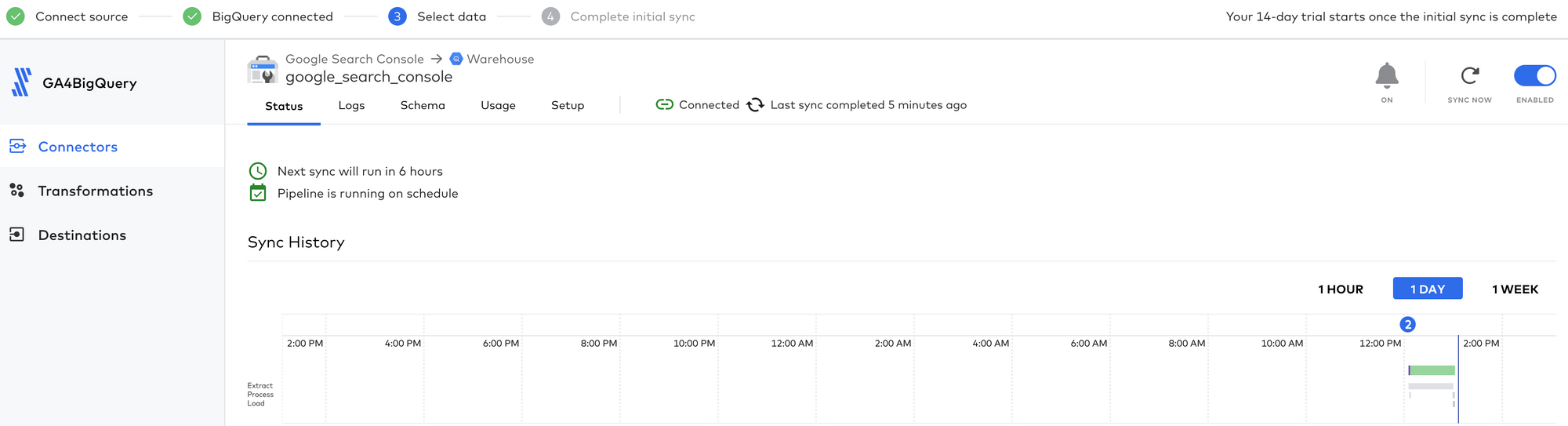The image size is (1568, 426).
Task: Click the Load row label
Action: 256,403
